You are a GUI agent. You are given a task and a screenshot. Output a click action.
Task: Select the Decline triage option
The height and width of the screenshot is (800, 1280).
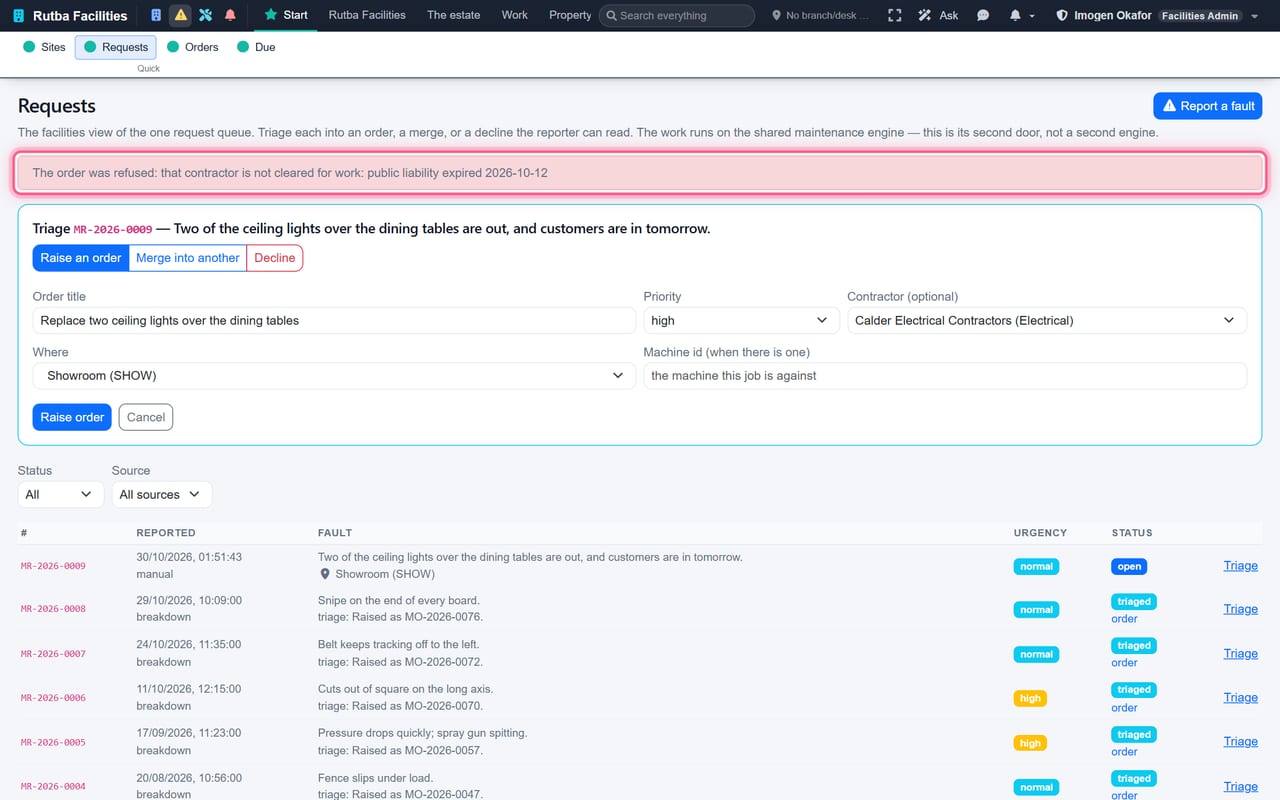point(274,257)
